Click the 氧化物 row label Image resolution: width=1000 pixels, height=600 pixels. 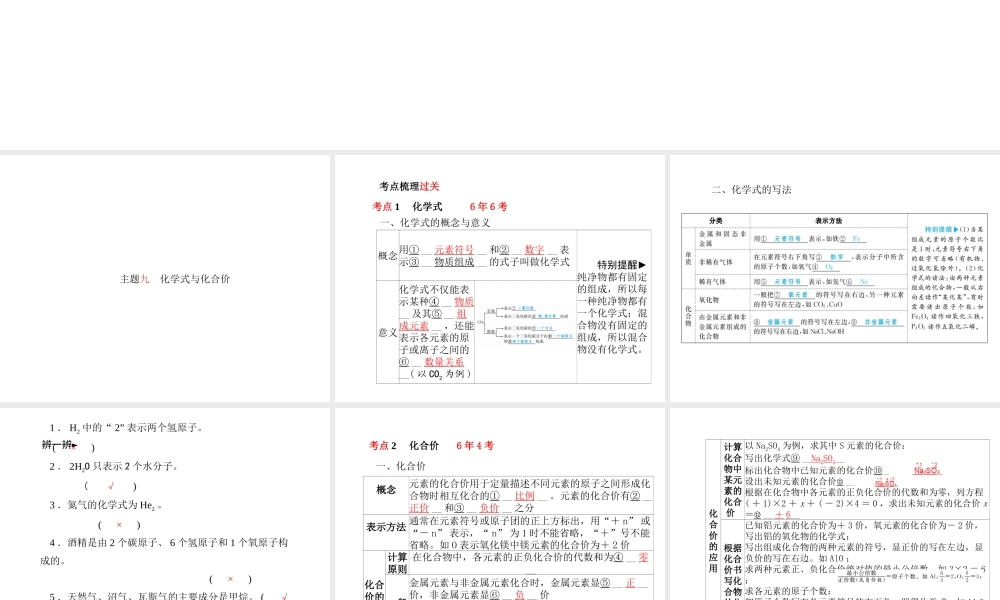tap(709, 300)
